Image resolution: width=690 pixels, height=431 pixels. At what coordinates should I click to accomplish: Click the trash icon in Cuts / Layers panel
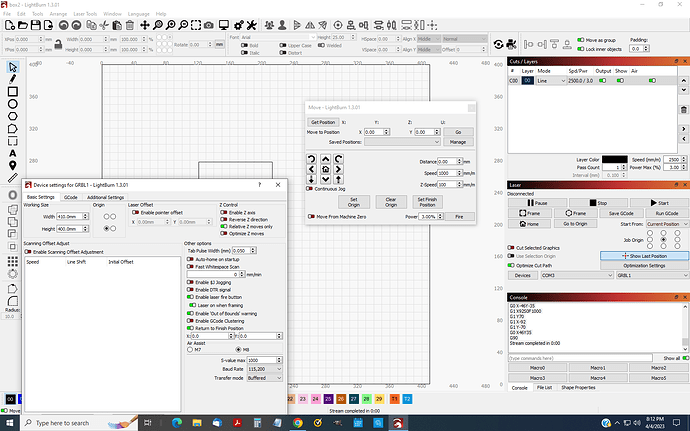(x=683, y=110)
